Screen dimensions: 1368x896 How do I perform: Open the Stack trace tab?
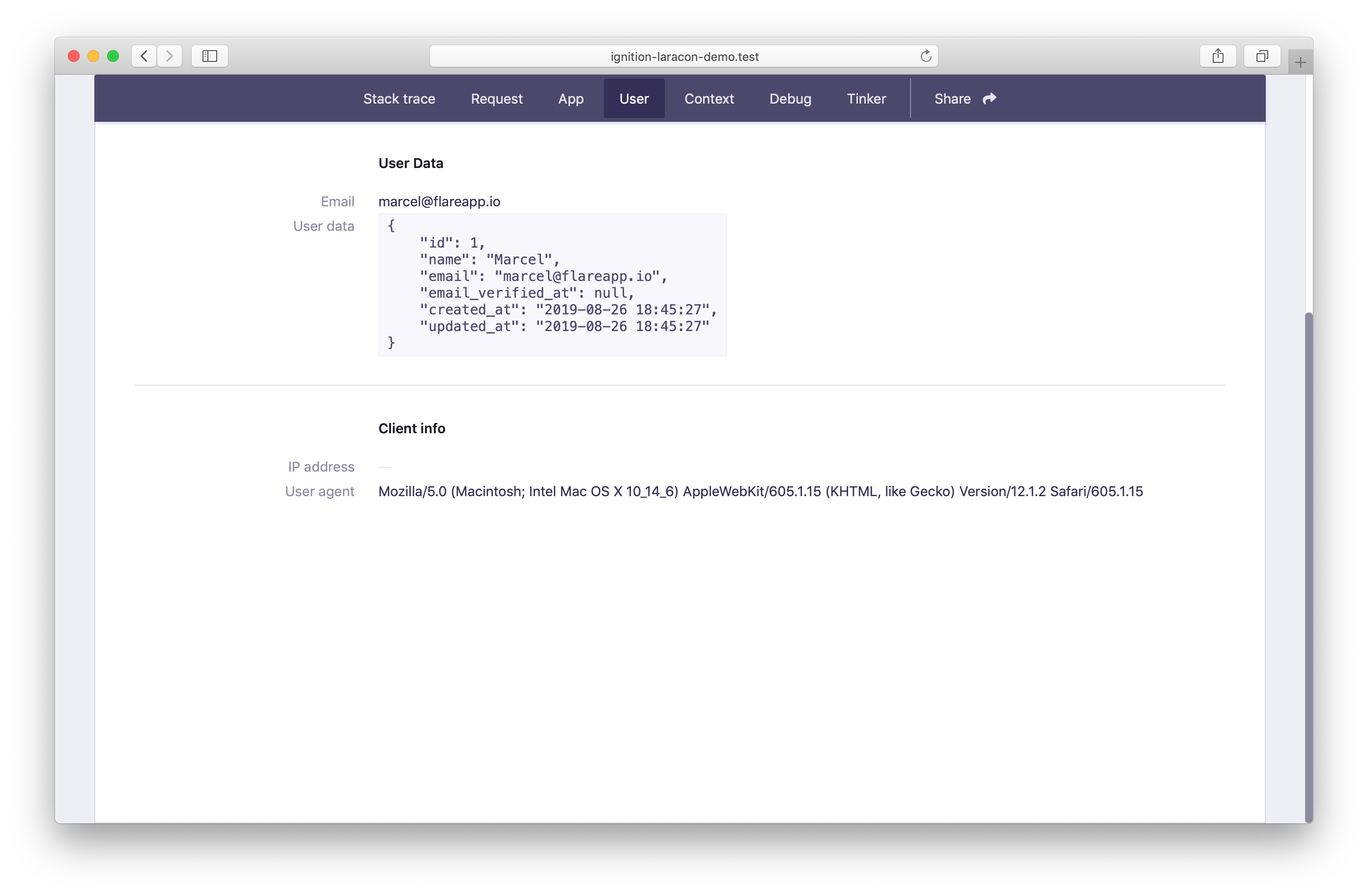tap(399, 99)
